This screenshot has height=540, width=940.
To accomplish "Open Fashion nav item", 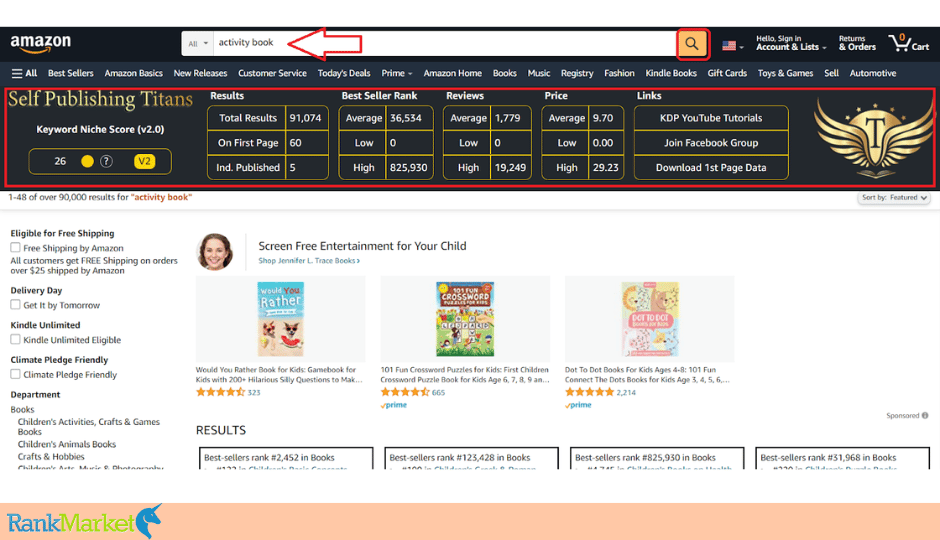I will [x=619, y=73].
